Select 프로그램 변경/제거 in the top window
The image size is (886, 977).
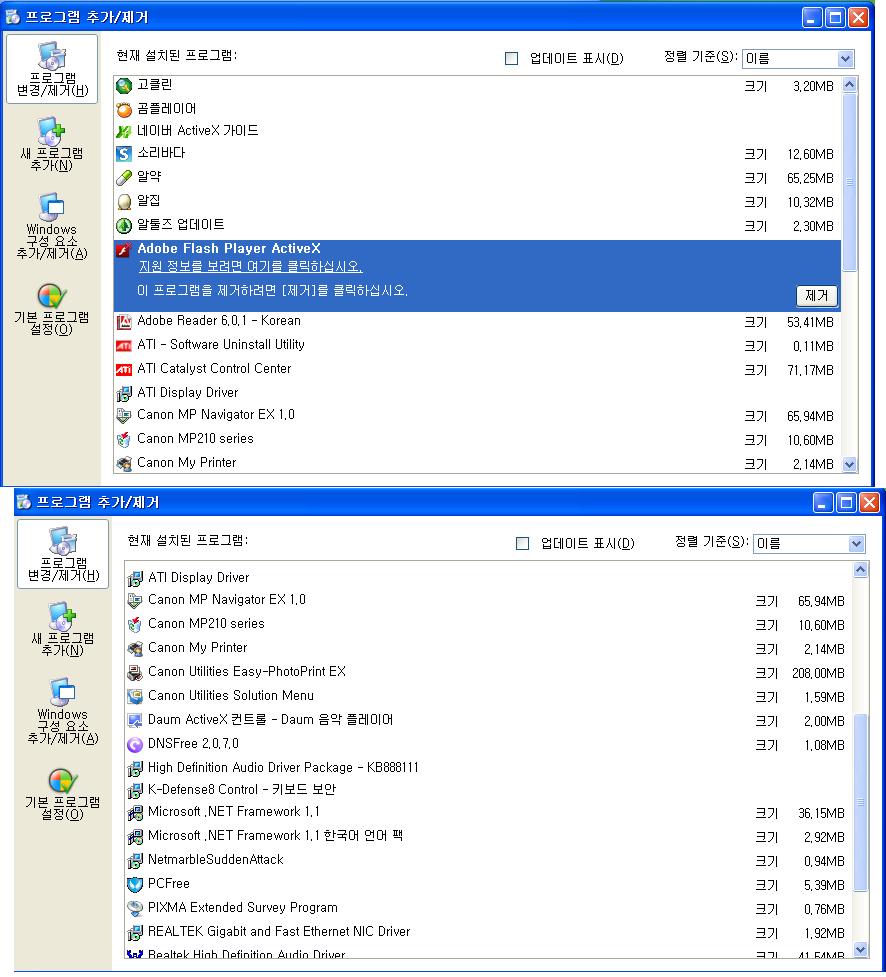pos(52,69)
